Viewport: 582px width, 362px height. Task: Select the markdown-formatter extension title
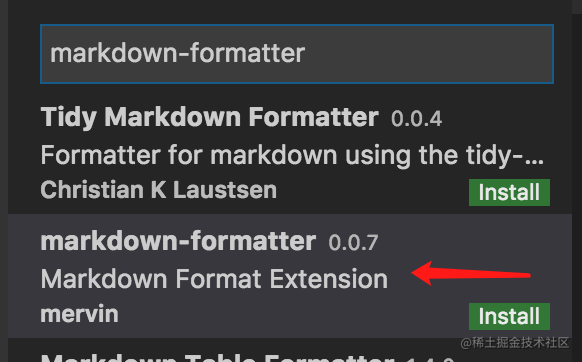178,241
